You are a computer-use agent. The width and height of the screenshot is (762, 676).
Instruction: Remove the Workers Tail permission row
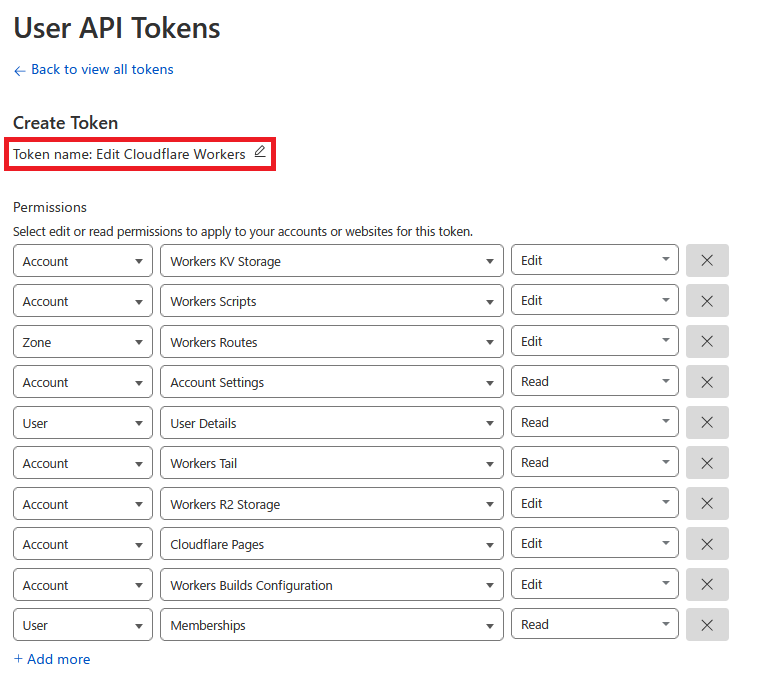[x=707, y=463]
